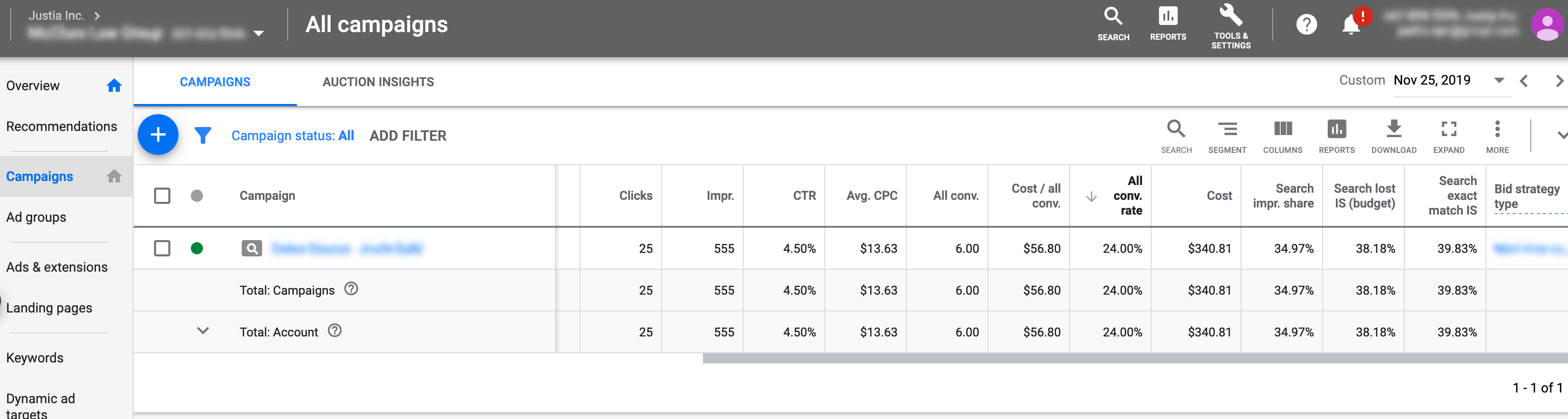Image resolution: width=1568 pixels, height=419 pixels.
Task: Click the Campaign status: All filter
Action: (x=292, y=136)
